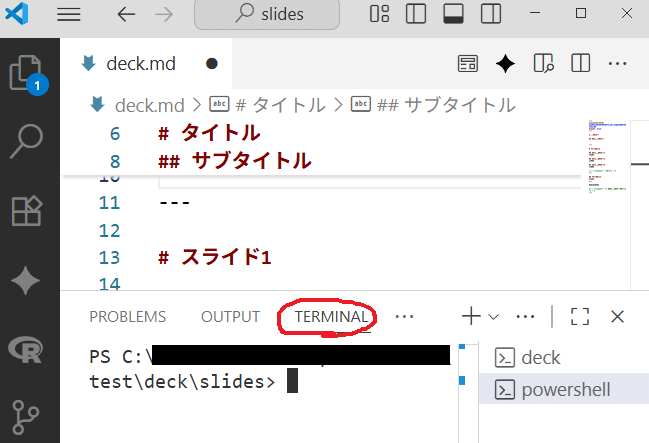Click the '# スライド1' heading text
Viewport: 649px width, 443px height.
coord(215,257)
